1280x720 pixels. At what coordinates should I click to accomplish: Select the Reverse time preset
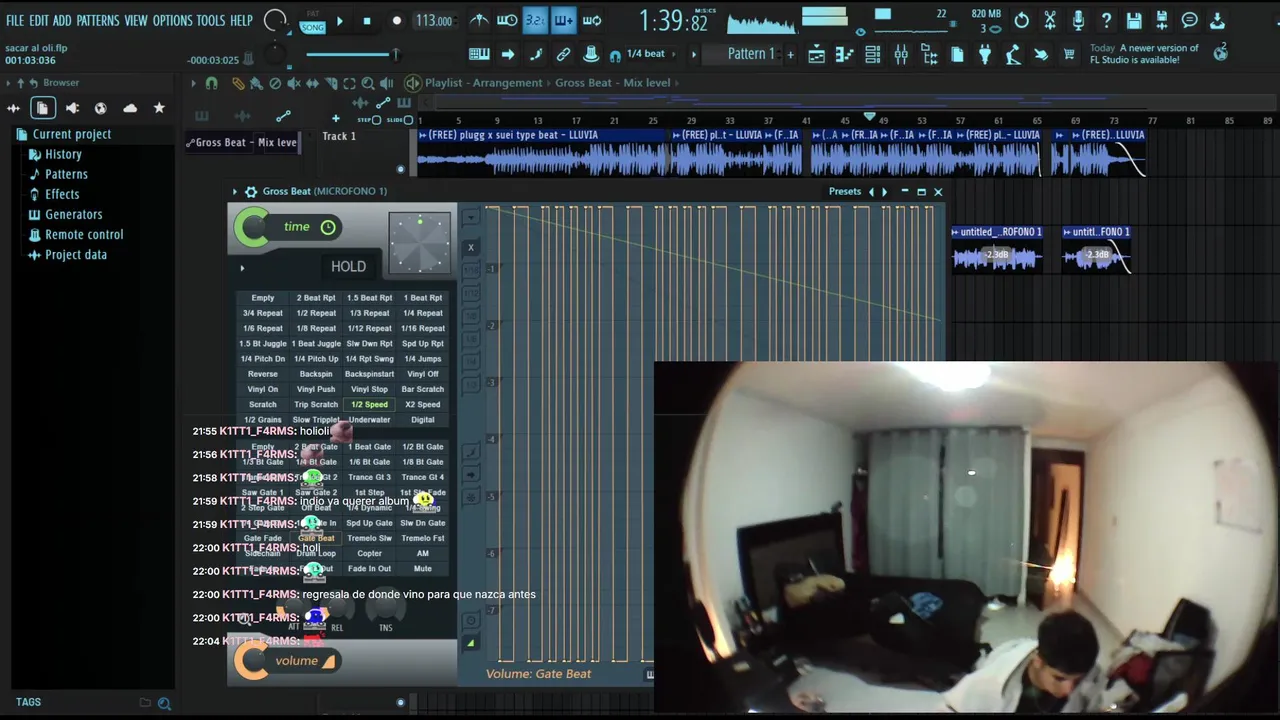pyautogui.click(x=263, y=374)
